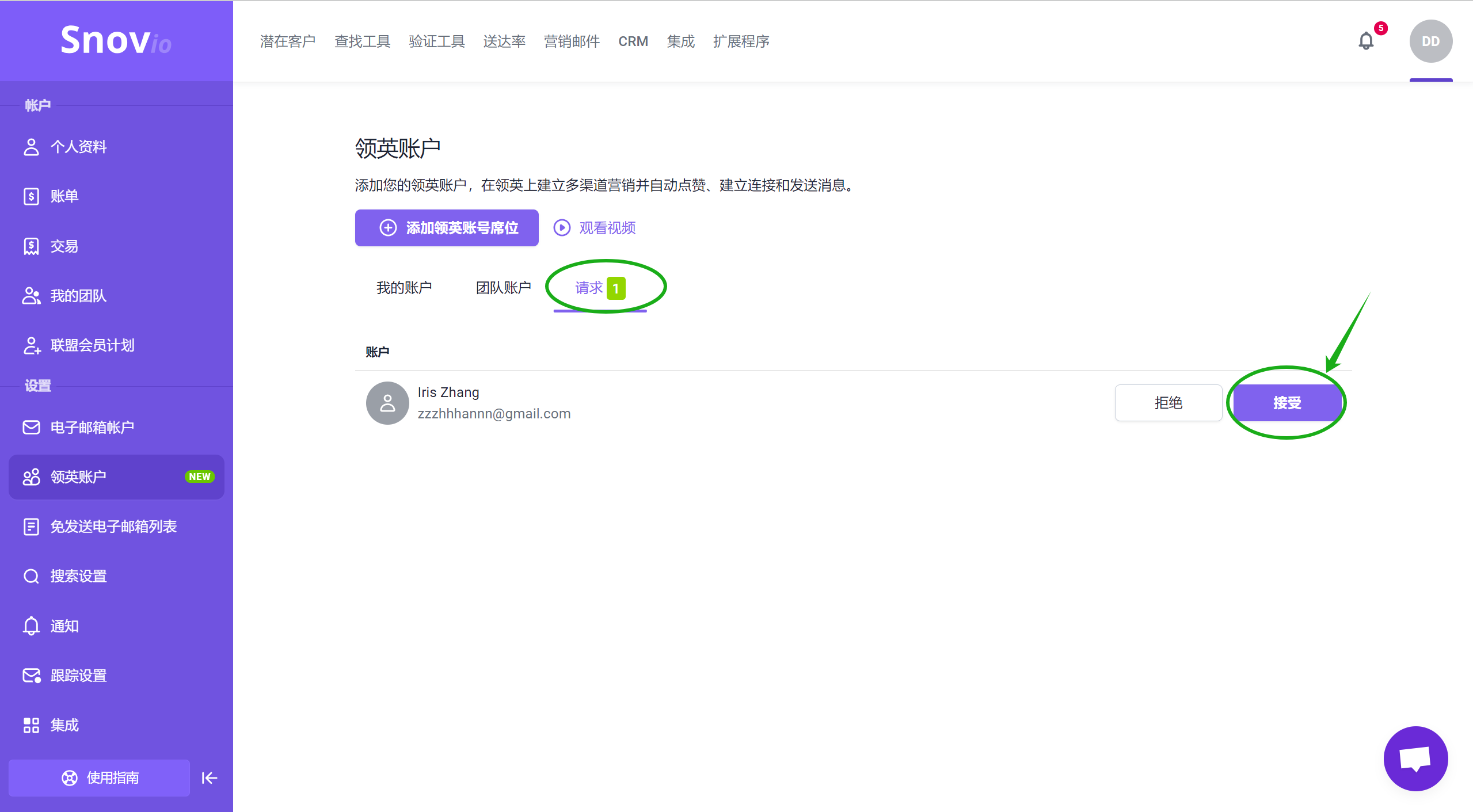The width and height of the screenshot is (1473, 812).
Task: Switch to the 团队账户 tab
Action: click(504, 288)
